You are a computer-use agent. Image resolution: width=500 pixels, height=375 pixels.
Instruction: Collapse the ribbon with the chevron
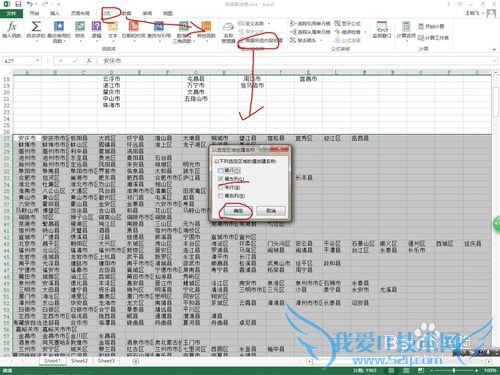coord(494,49)
